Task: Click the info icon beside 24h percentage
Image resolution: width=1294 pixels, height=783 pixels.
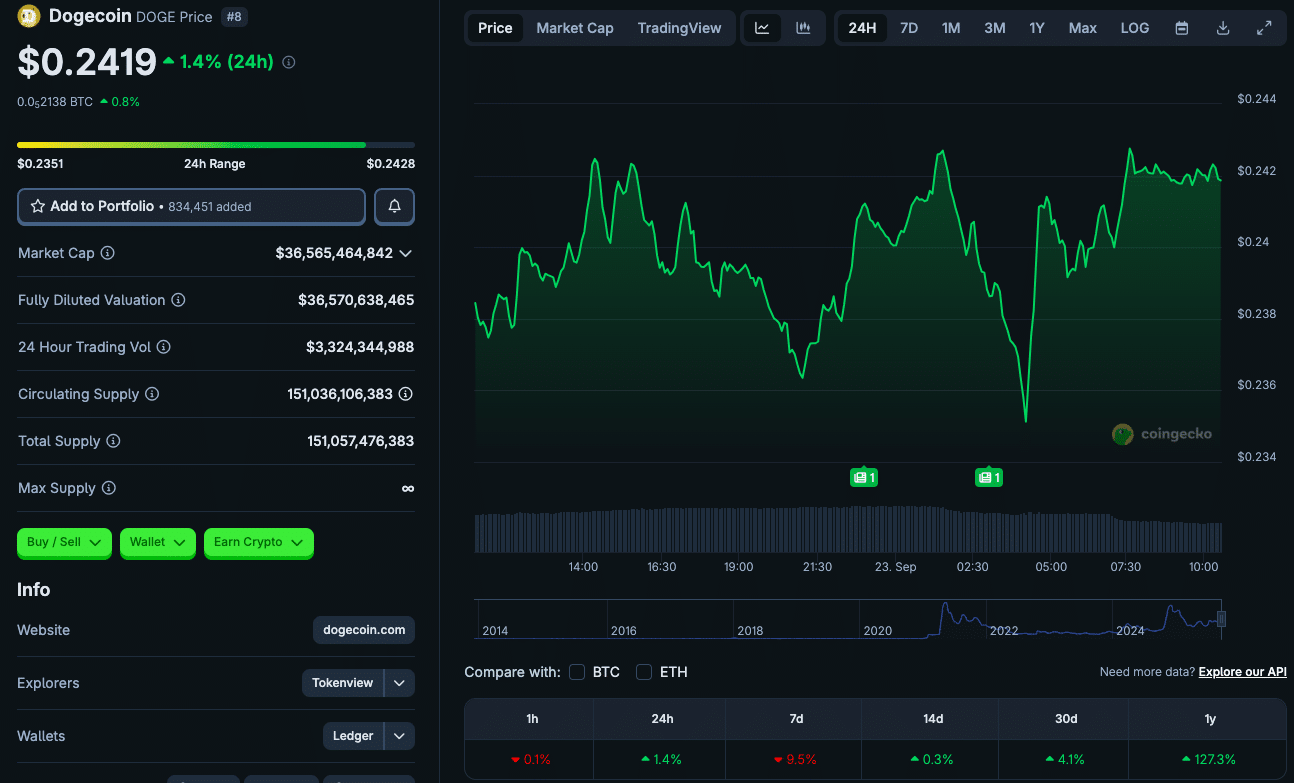Action: tap(289, 62)
